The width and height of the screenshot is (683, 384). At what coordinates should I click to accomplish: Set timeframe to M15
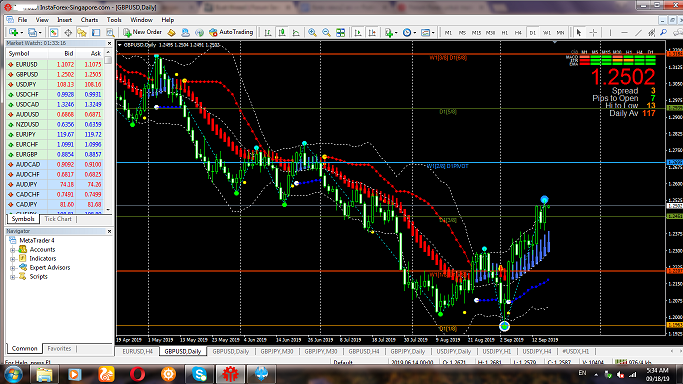coord(476,33)
